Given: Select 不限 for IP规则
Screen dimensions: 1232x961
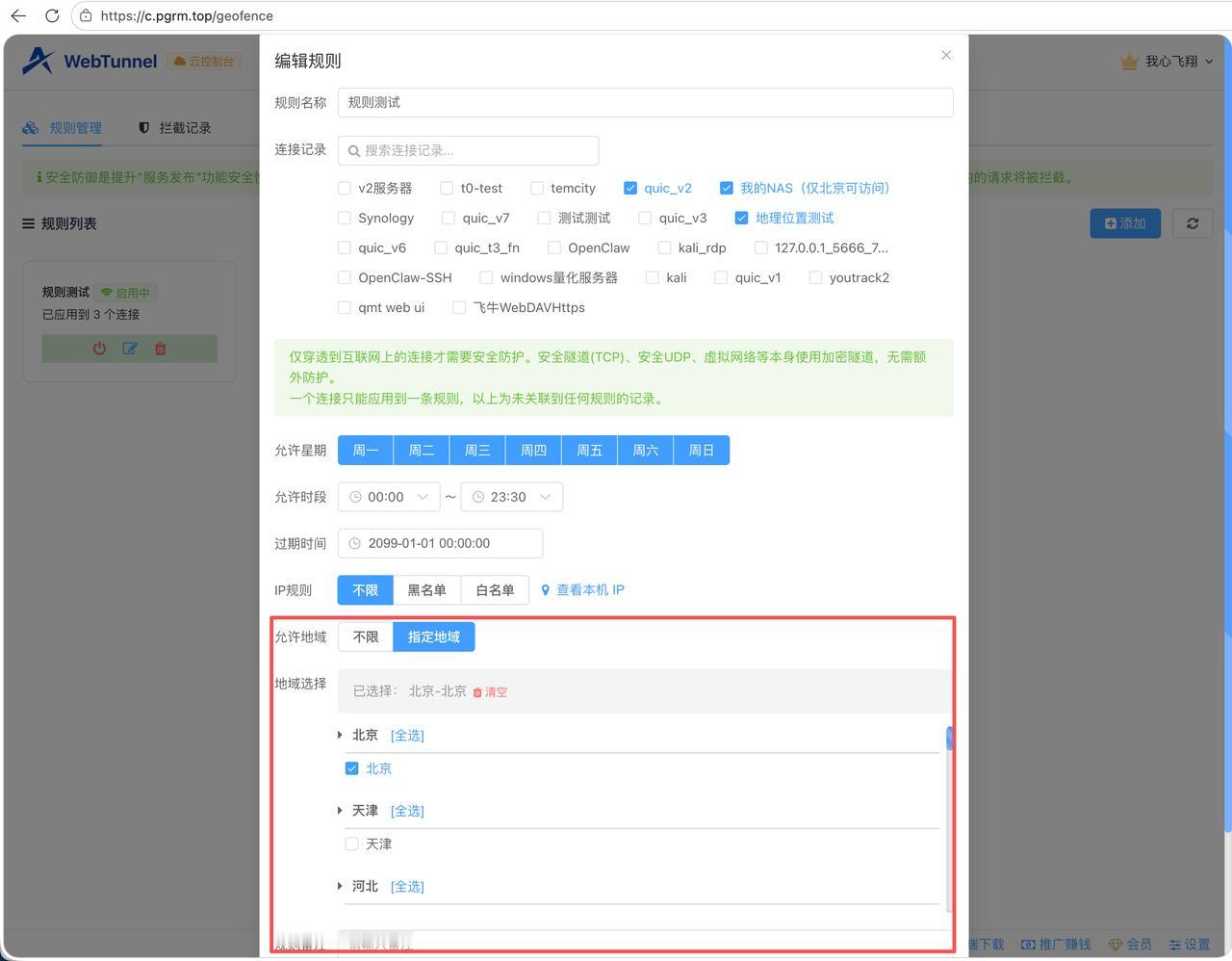Looking at the screenshot, I should tap(366, 590).
